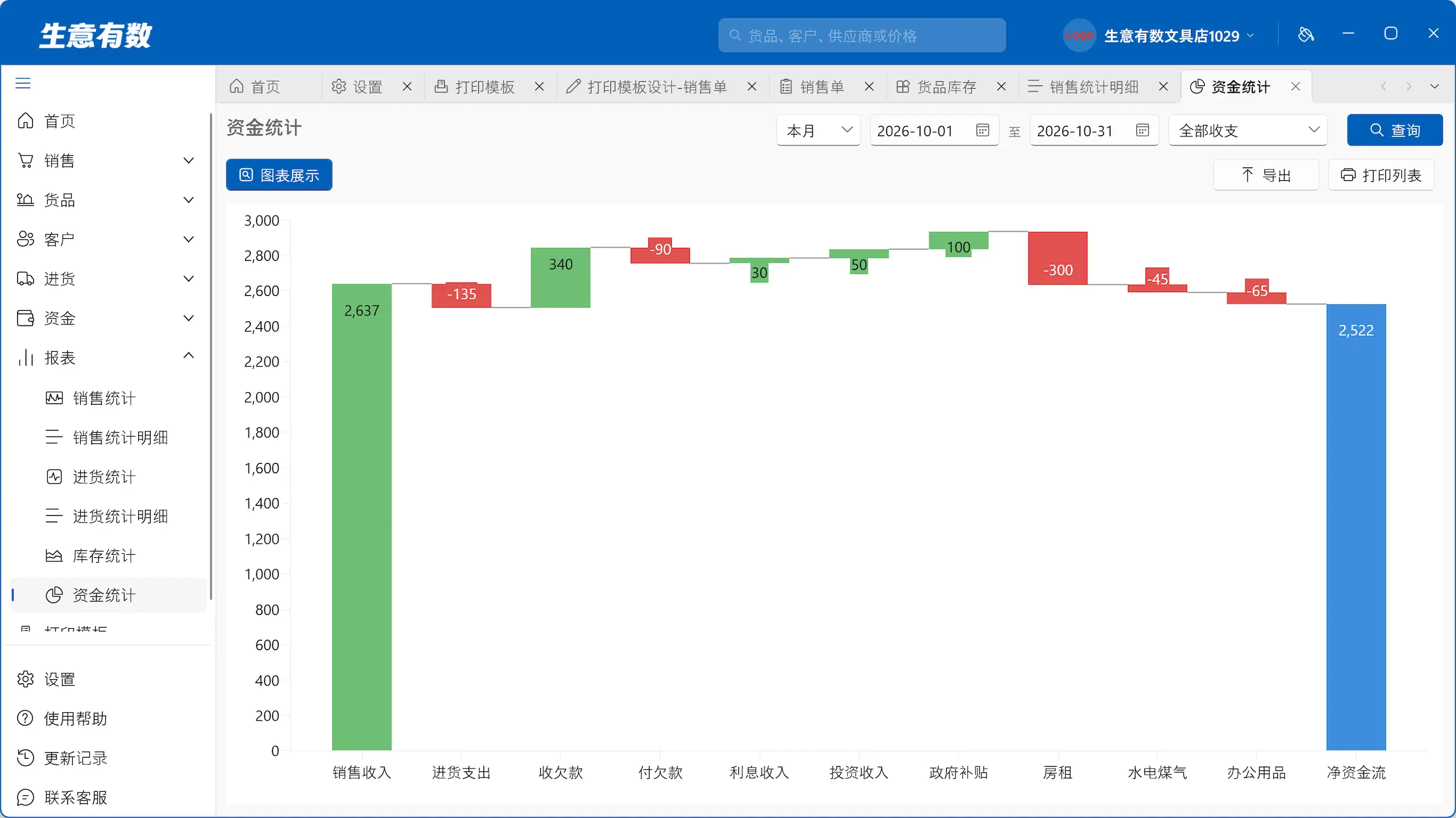
Task: Open the 本月 period dropdown
Action: pyautogui.click(x=818, y=130)
